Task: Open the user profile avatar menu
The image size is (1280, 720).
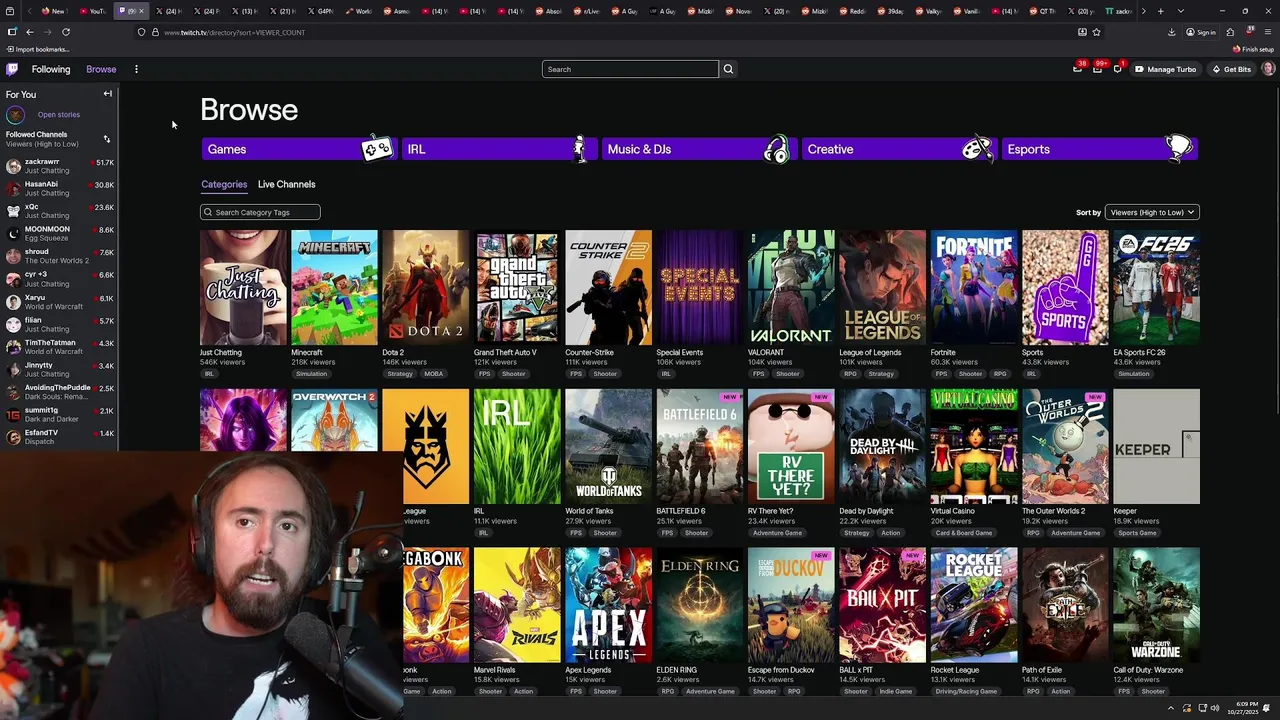Action: click(1268, 69)
